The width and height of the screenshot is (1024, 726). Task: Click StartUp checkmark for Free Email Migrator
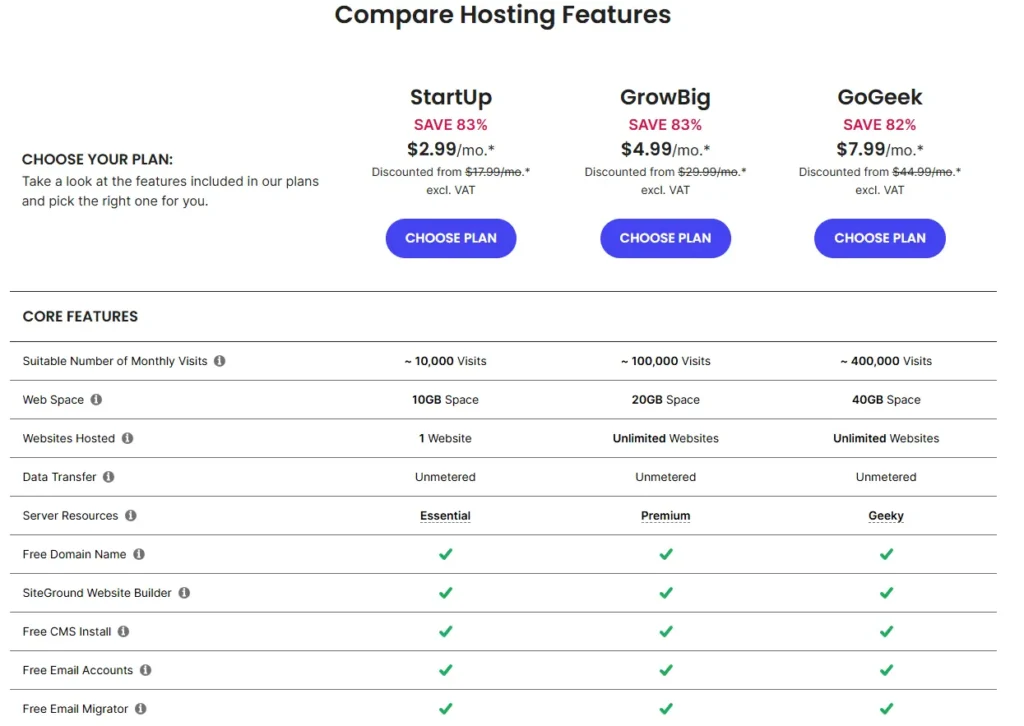[445, 709]
